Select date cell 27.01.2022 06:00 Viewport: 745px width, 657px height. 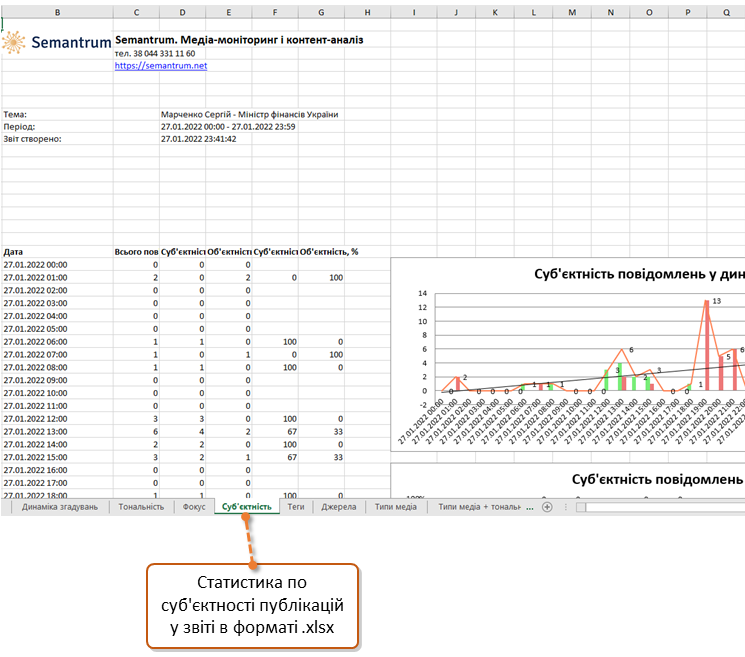(x=57, y=342)
